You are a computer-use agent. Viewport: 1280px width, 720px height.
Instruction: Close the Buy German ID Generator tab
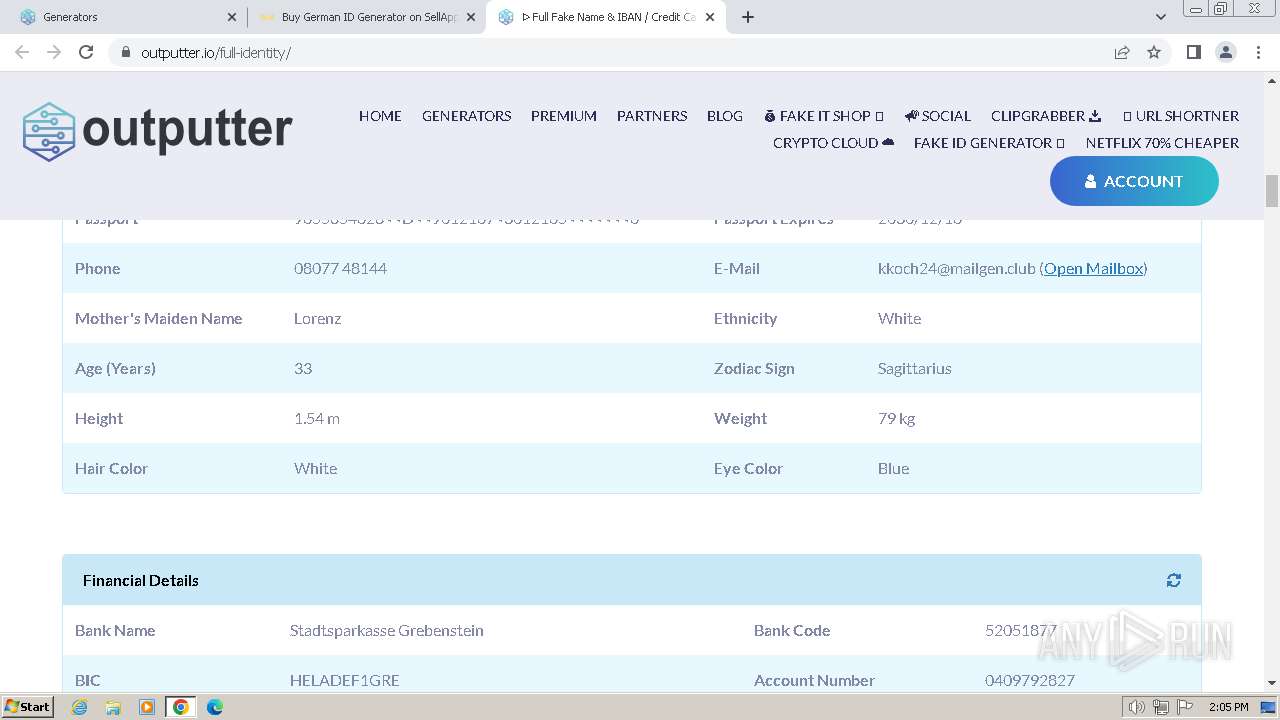471,17
